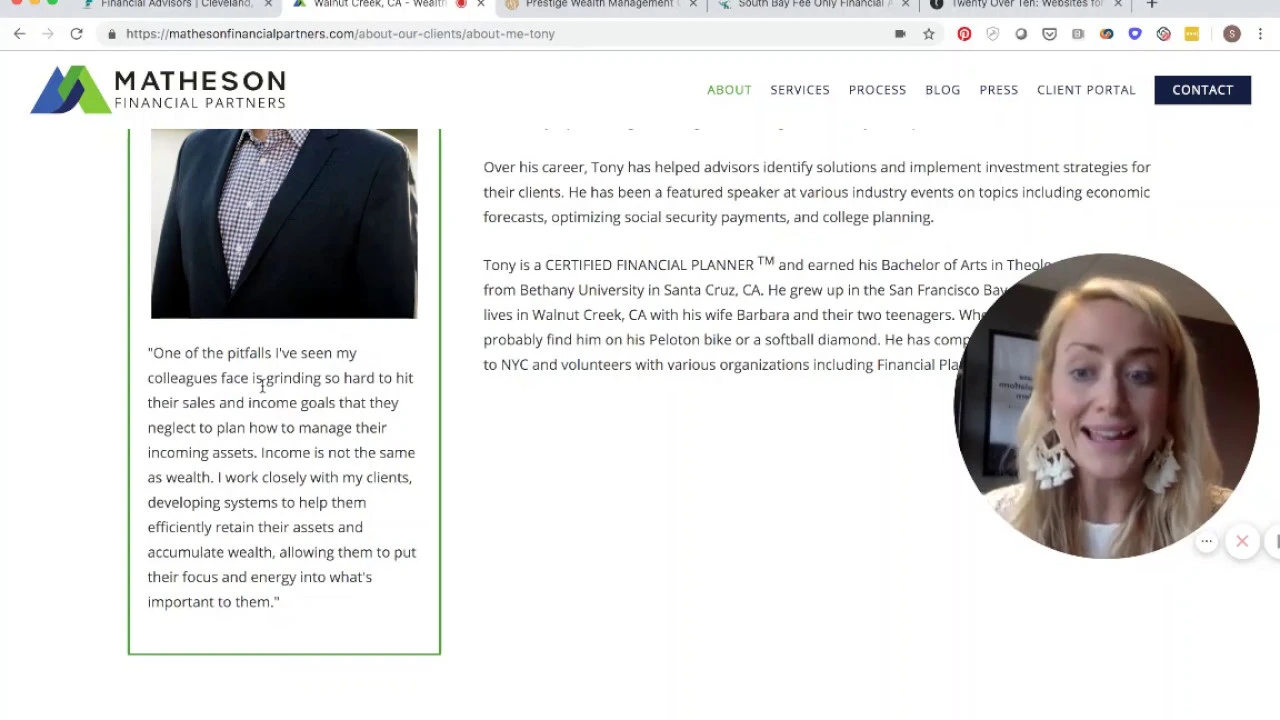1280x720 pixels.
Task: Open the Chrome profile avatar
Action: tap(1232, 34)
